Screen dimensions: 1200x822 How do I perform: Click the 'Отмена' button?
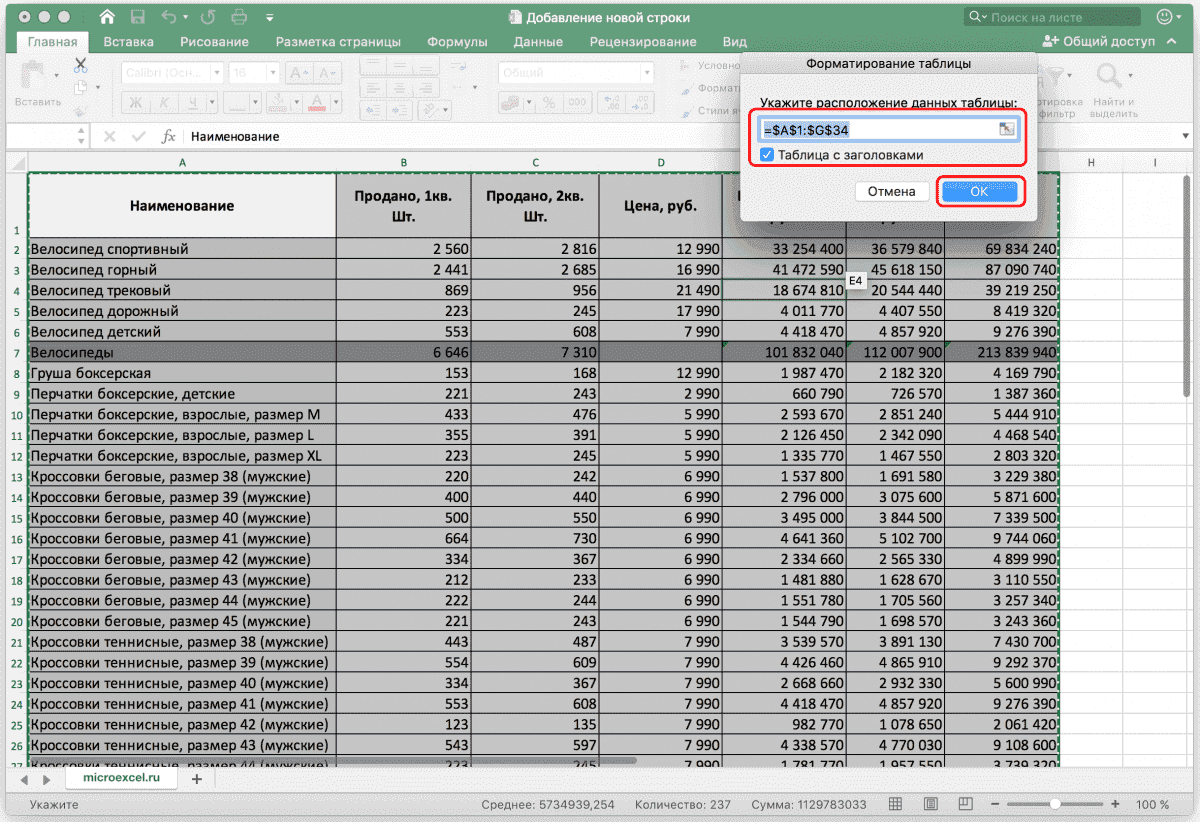(x=891, y=191)
